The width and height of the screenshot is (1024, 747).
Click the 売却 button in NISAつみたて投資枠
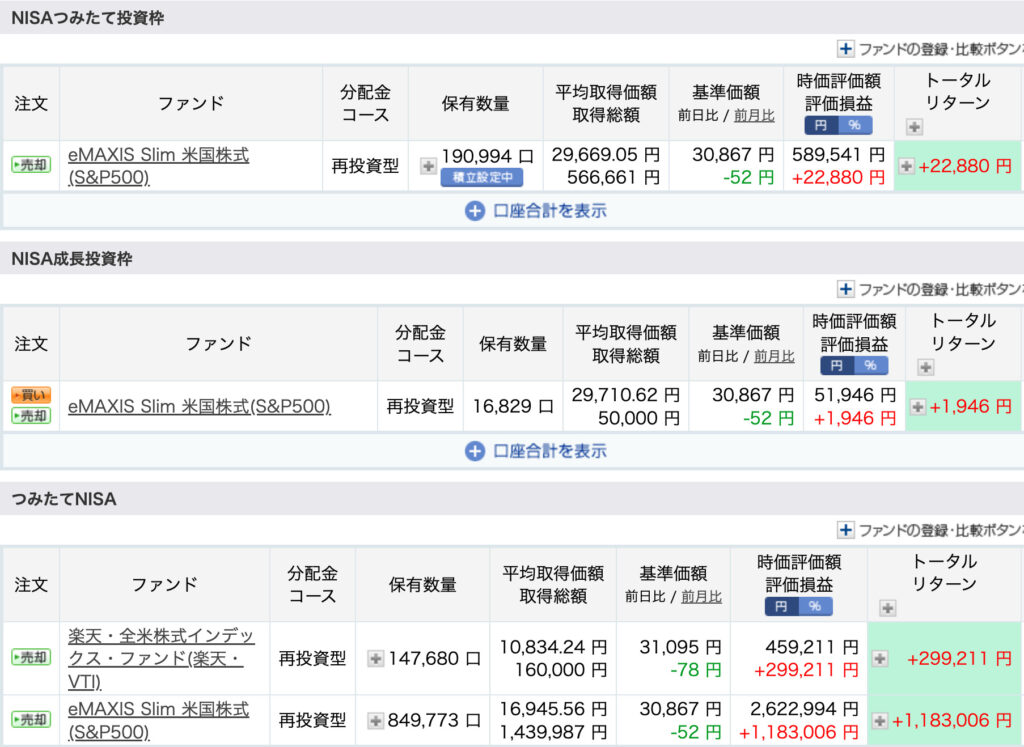click(x=30, y=166)
